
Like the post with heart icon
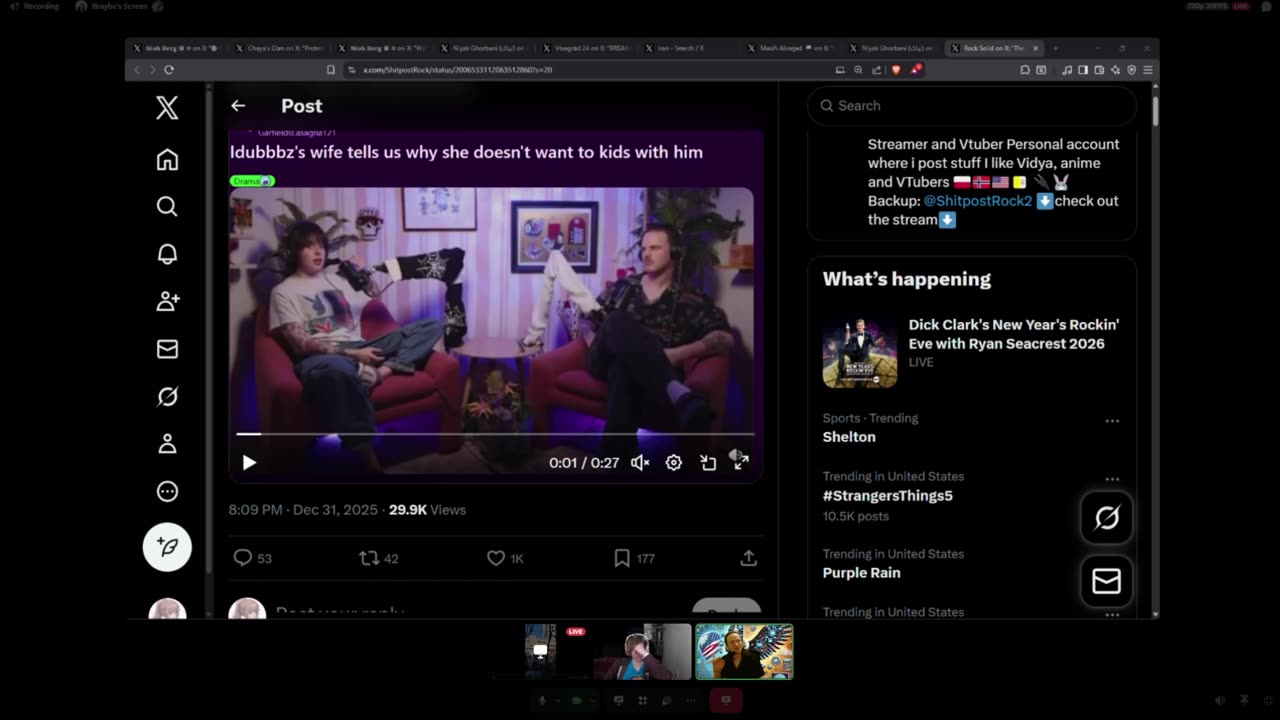(x=505, y=558)
